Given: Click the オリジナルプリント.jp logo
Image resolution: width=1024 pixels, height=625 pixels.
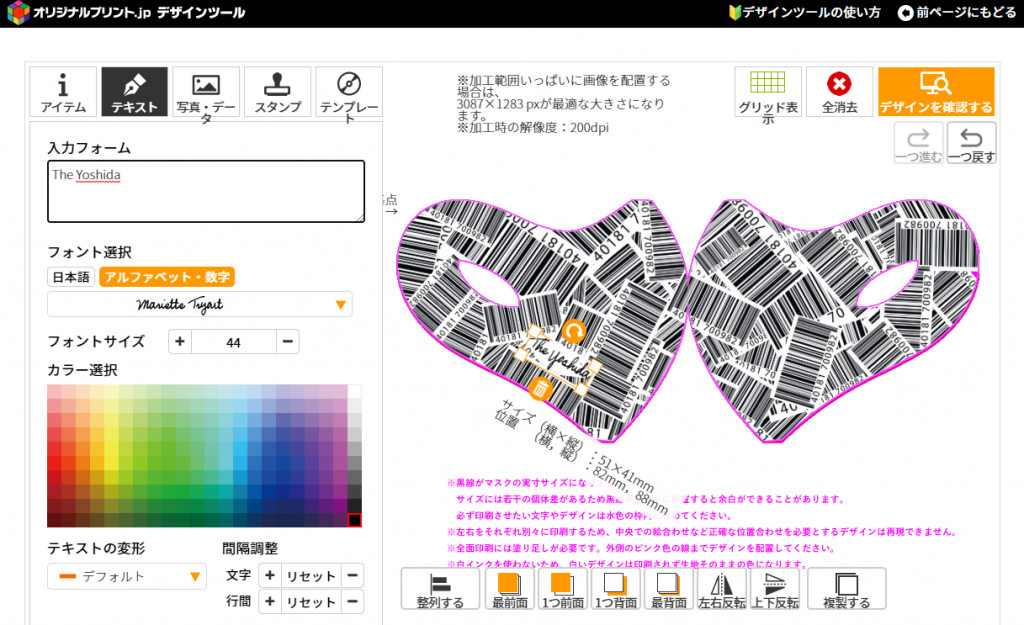Looking at the screenshot, I should click(x=126, y=12).
